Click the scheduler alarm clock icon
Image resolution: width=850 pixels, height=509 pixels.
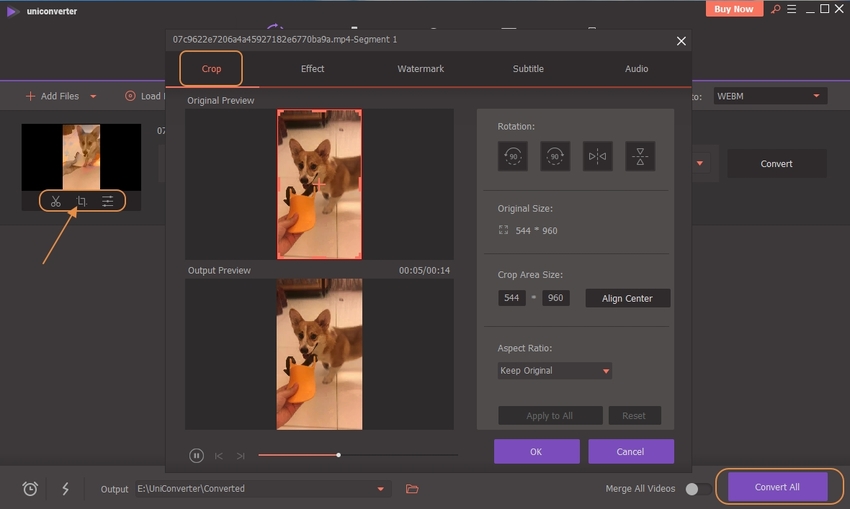pyautogui.click(x=30, y=489)
